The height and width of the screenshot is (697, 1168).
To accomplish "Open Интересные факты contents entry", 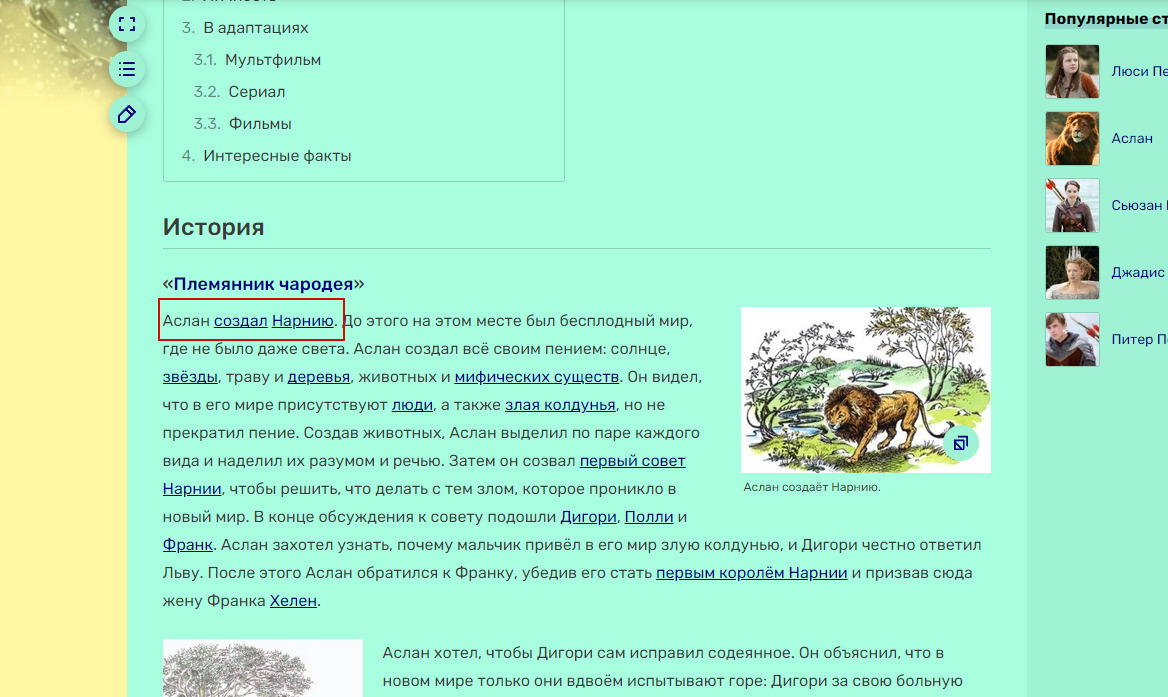I will tap(277, 156).
